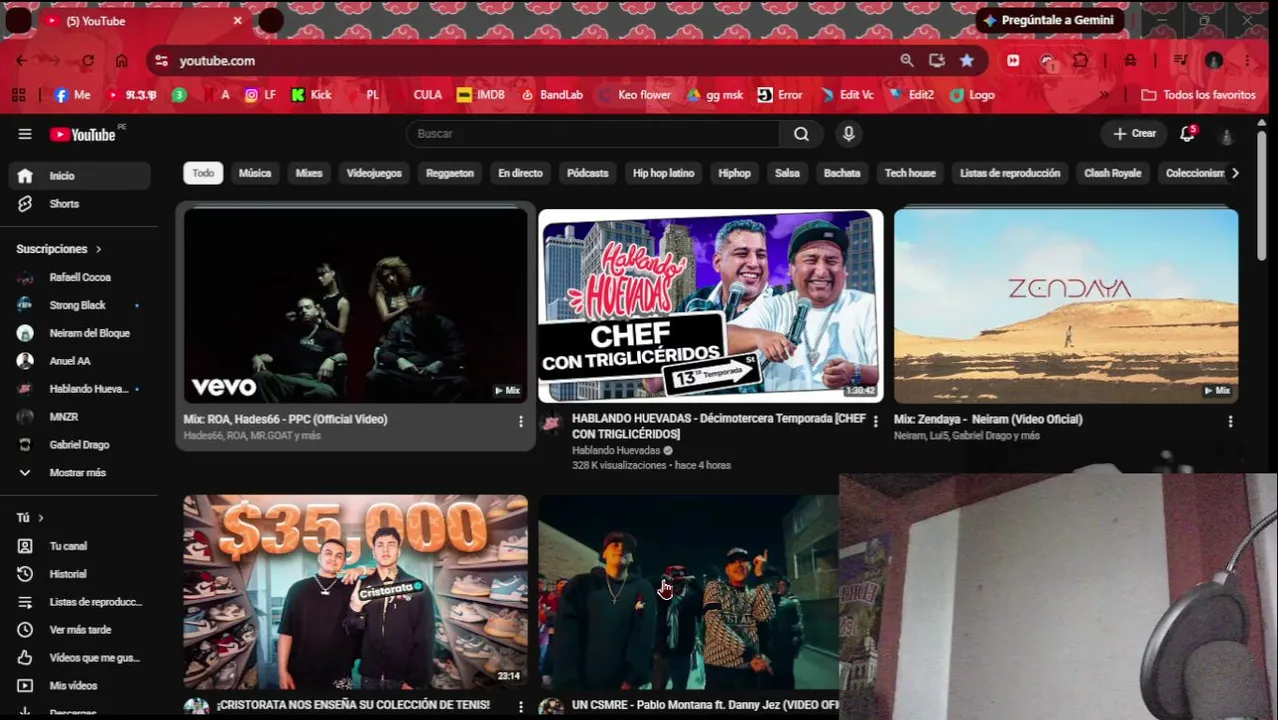This screenshot has height=720, width=1278.
Task: Open options menu for PPC mix
Action: point(520,422)
